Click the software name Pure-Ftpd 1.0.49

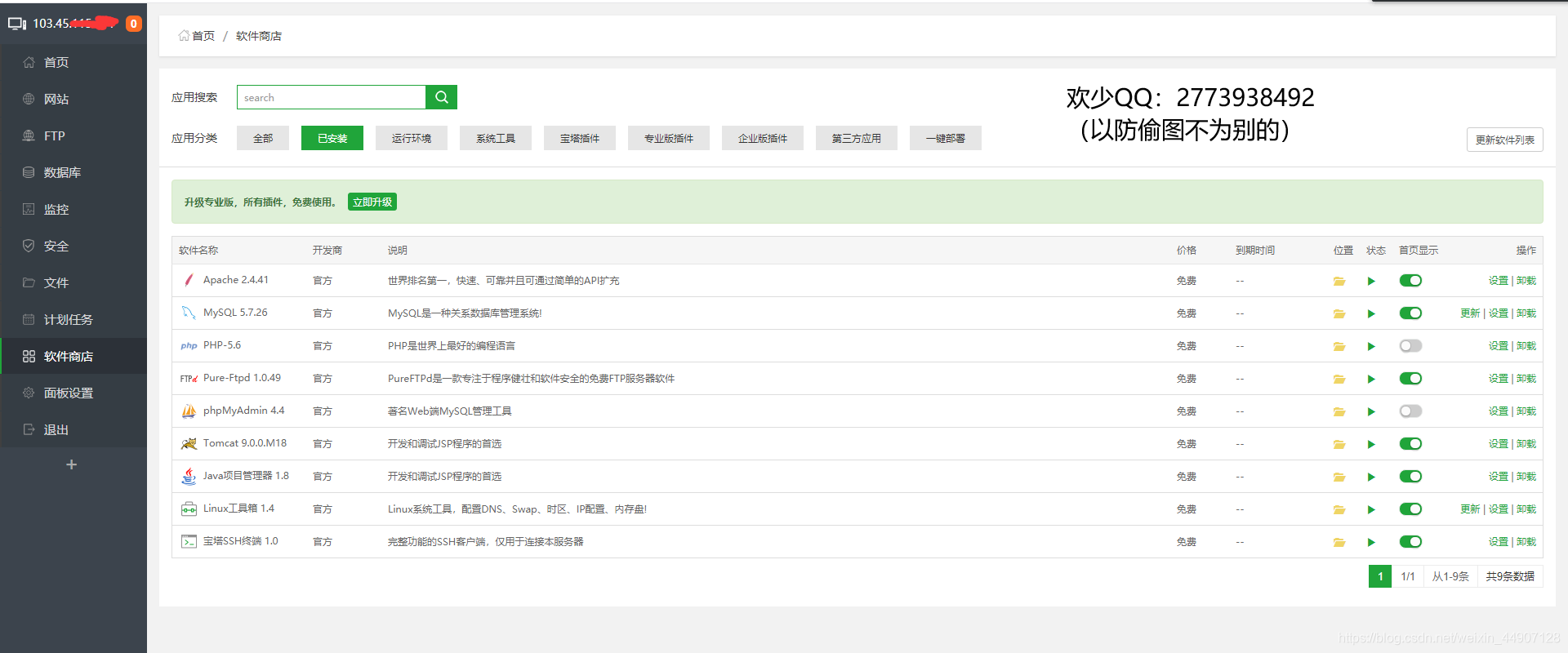click(242, 378)
